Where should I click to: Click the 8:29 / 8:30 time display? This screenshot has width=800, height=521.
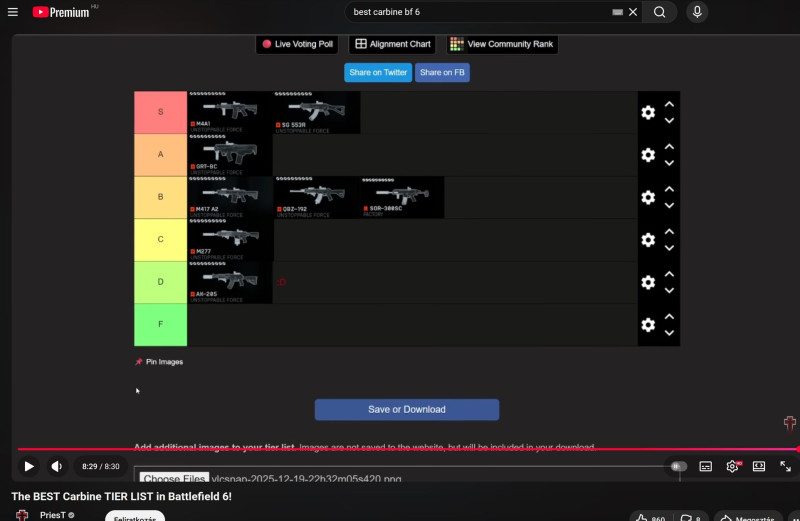pos(101,466)
